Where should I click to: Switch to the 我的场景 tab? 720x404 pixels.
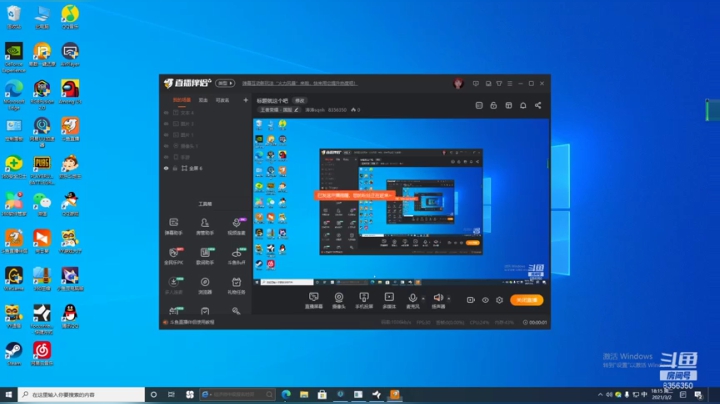[x=181, y=100]
